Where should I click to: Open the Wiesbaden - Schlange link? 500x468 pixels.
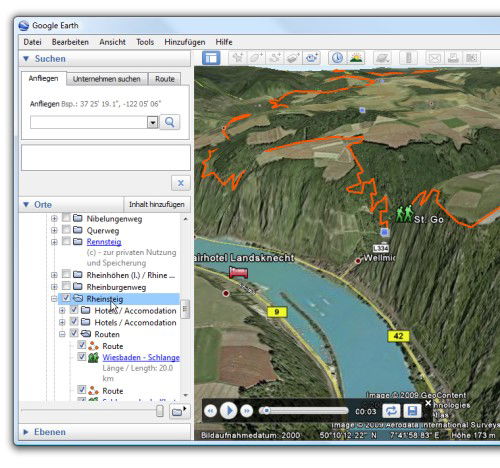(141, 357)
